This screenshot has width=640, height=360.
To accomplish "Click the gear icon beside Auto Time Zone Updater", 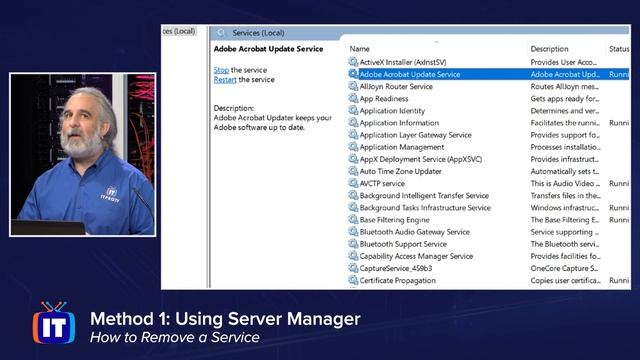I will (353, 171).
